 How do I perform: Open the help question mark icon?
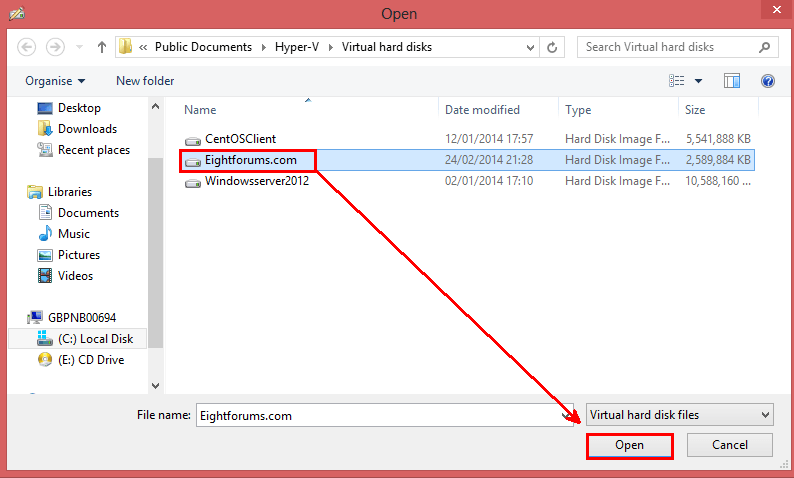point(767,81)
